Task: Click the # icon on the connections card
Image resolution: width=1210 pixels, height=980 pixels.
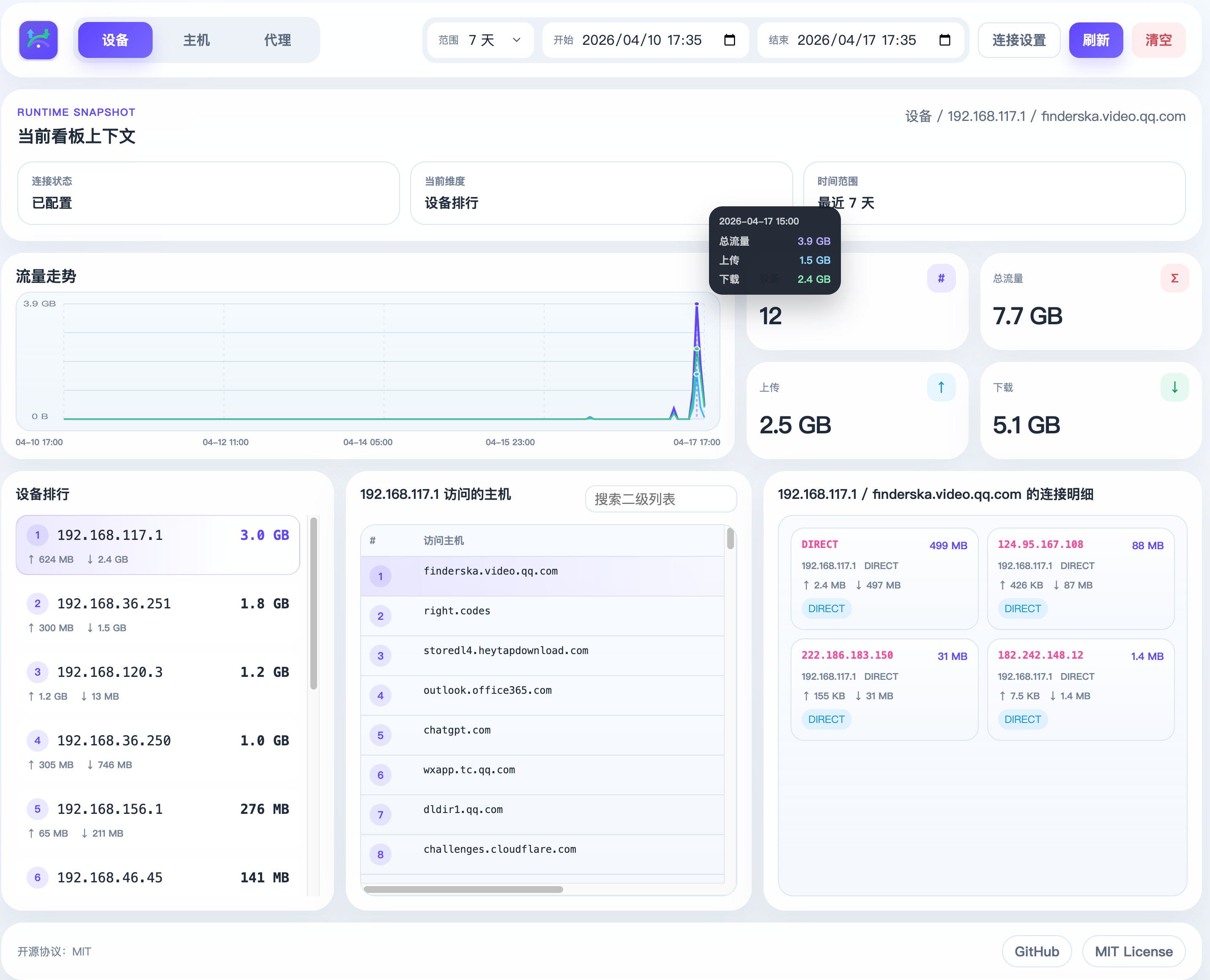Action: coord(941,278)
